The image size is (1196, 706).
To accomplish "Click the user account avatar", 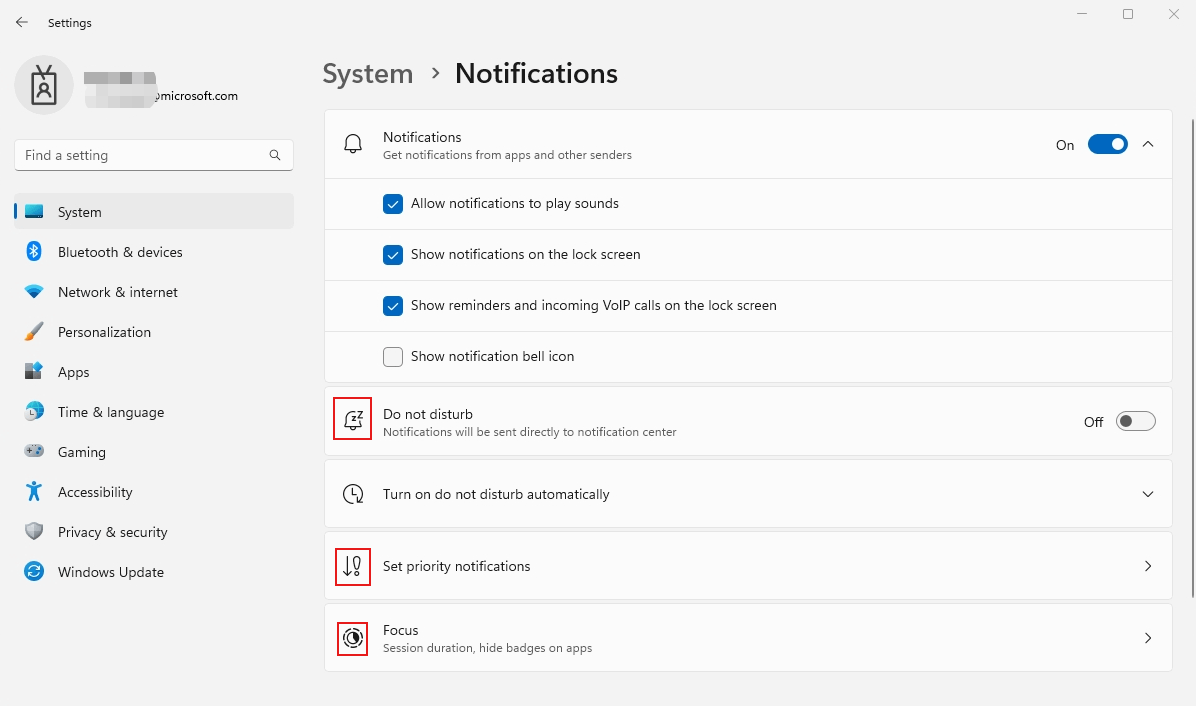I will (44, 85).
